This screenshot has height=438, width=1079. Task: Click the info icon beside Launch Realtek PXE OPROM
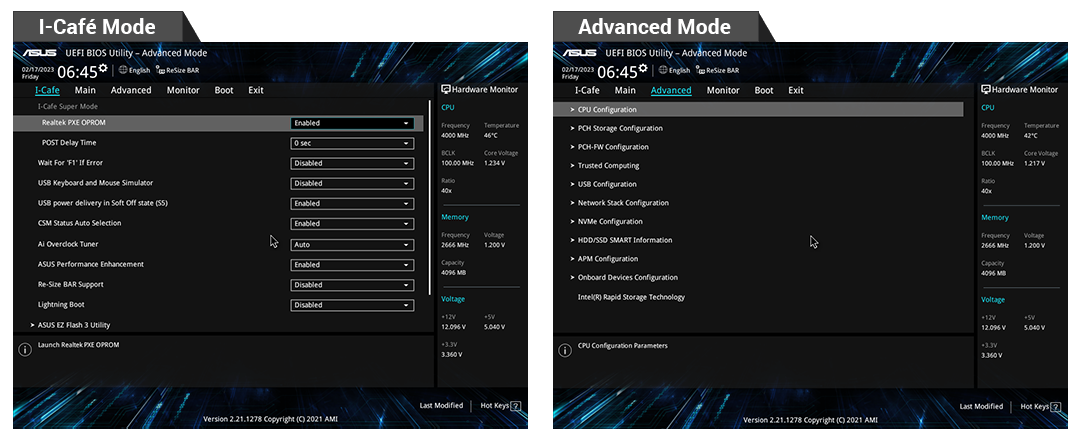(x=25, y=350)
